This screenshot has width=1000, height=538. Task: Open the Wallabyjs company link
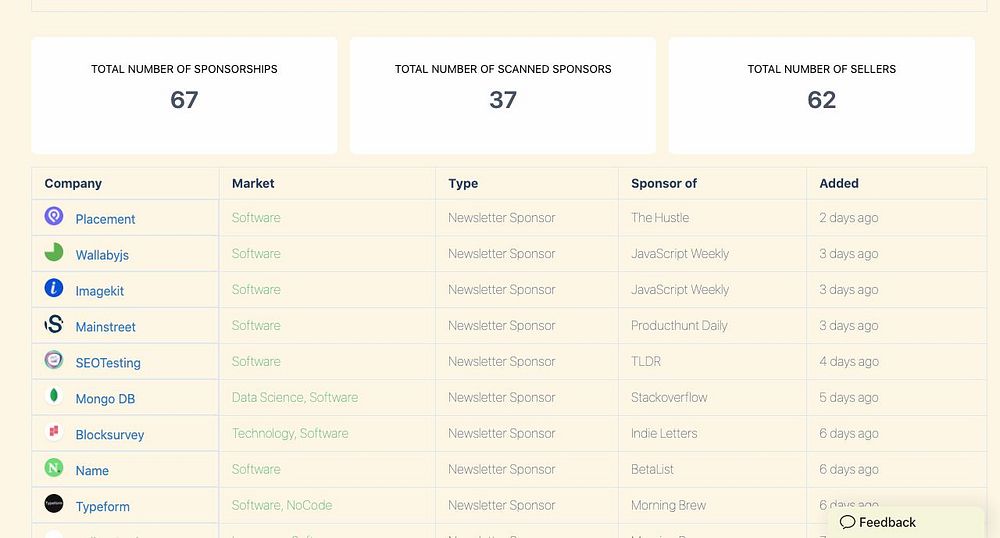click(x=102, y=255)
